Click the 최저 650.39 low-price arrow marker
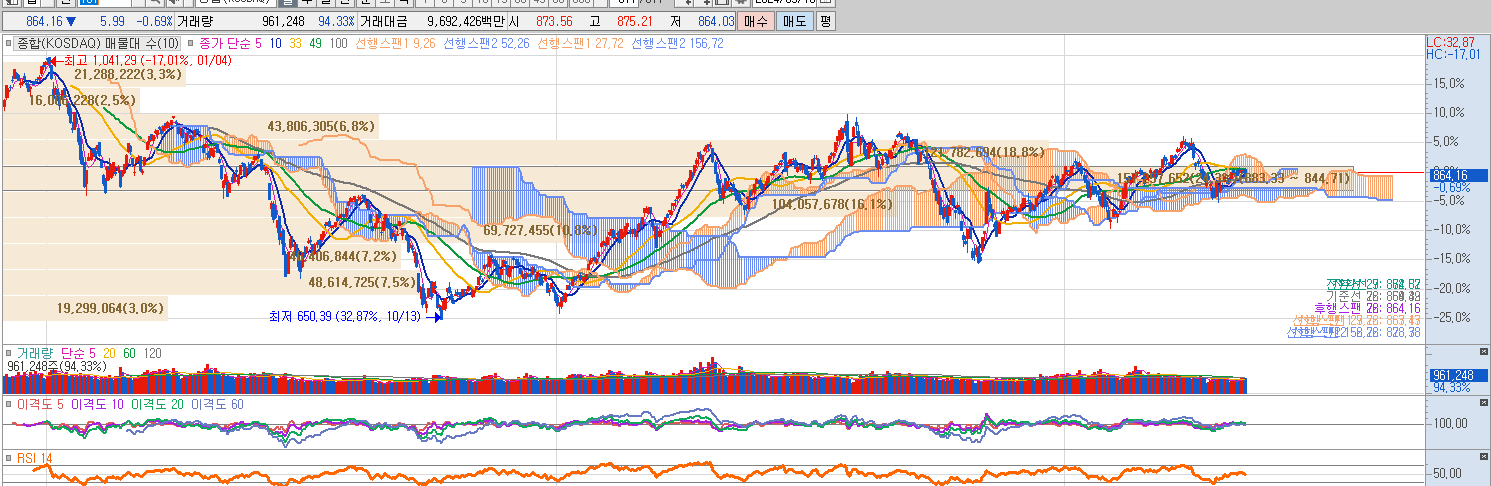 (x=434, y=317)
